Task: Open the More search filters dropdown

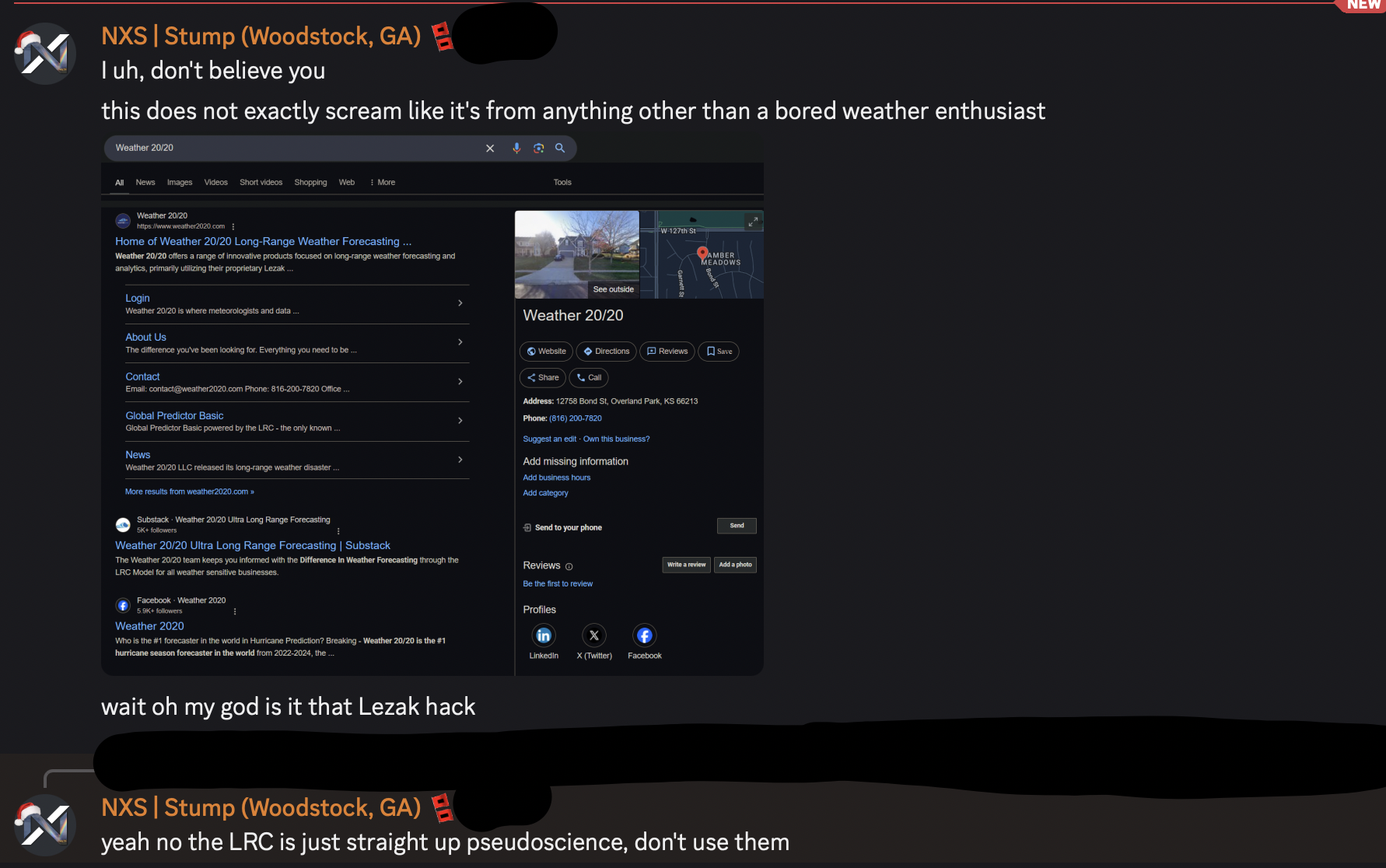Action: (383, 183)
